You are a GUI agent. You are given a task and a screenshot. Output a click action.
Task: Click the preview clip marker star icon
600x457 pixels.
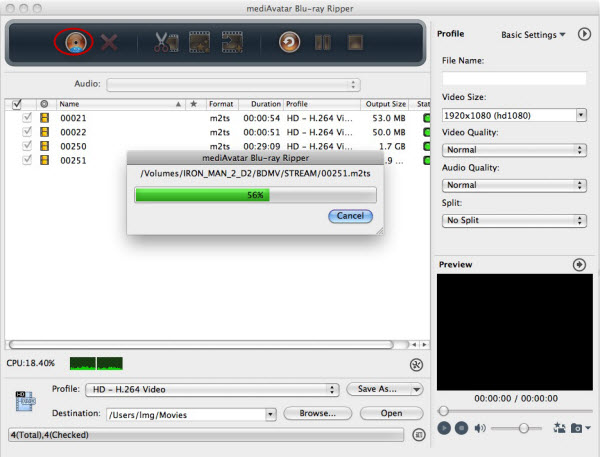tap(559, 428)
